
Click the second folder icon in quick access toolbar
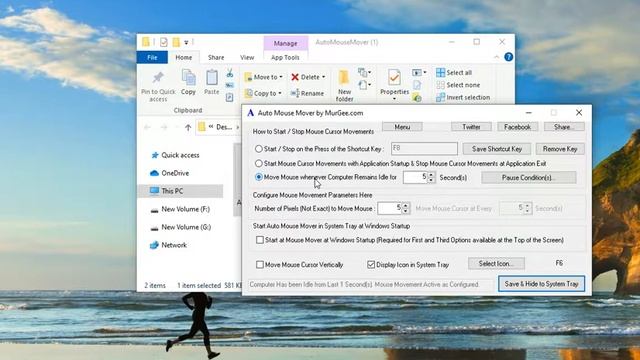click(176, 42)
